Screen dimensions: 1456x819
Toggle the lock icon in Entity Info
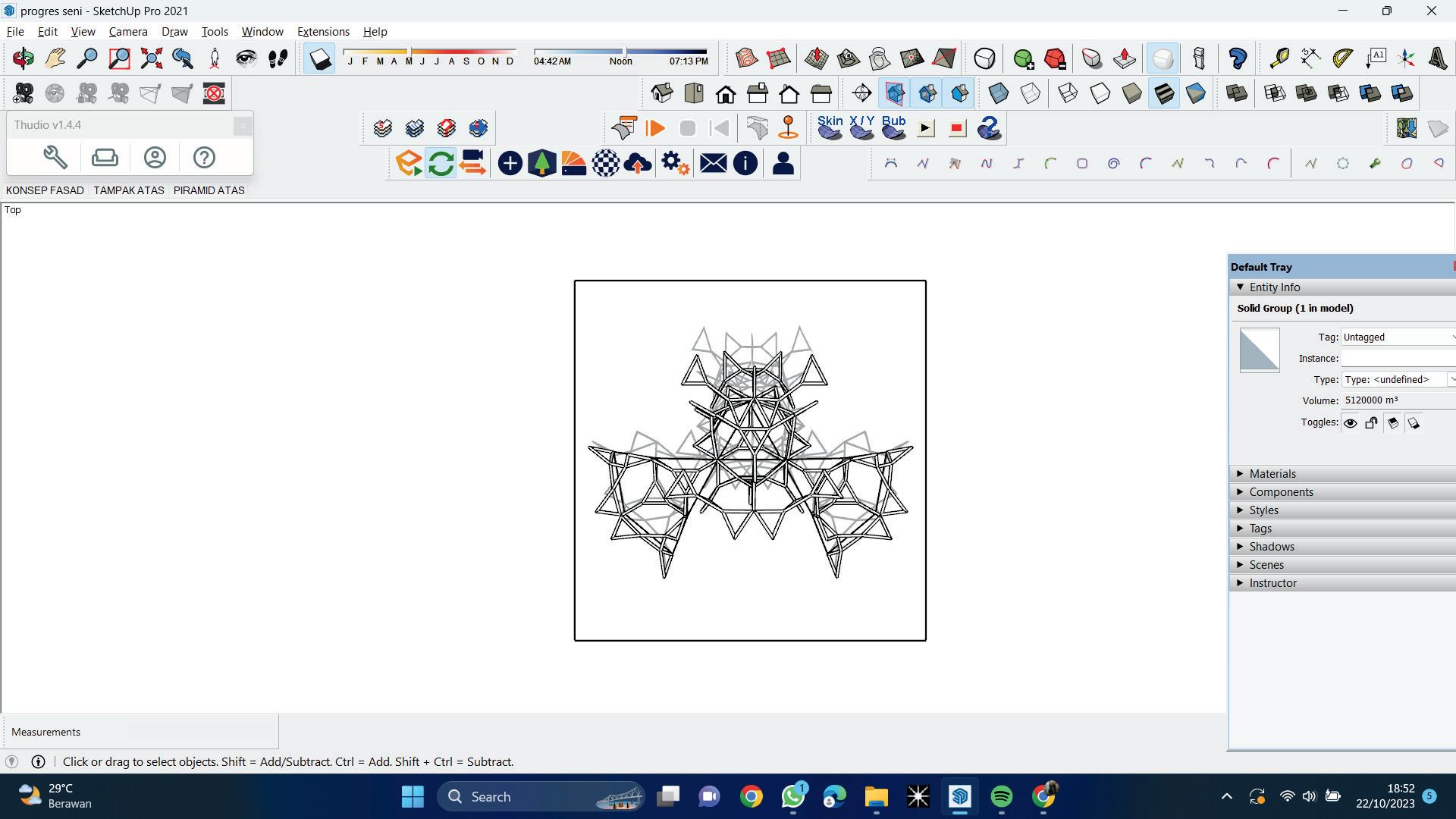coord(1371,423)
